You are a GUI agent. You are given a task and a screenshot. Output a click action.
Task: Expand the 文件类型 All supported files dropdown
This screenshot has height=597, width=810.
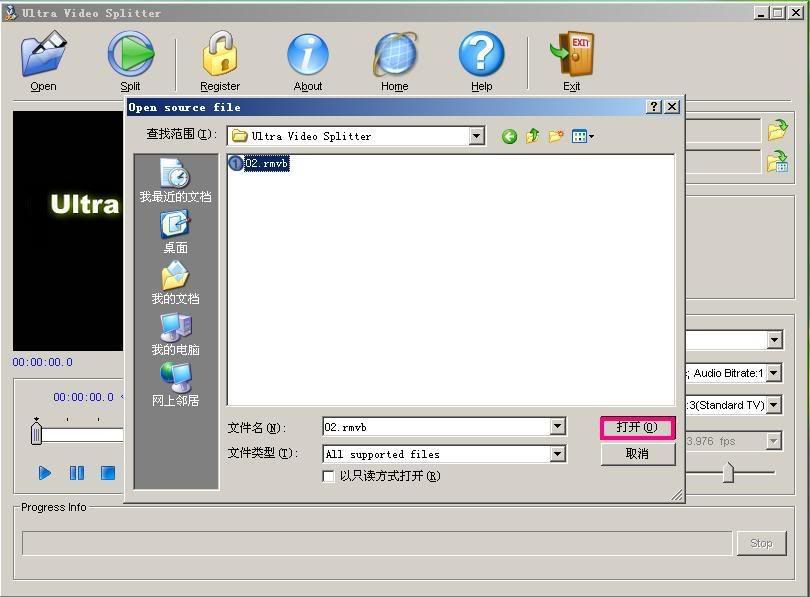[557, 454]
